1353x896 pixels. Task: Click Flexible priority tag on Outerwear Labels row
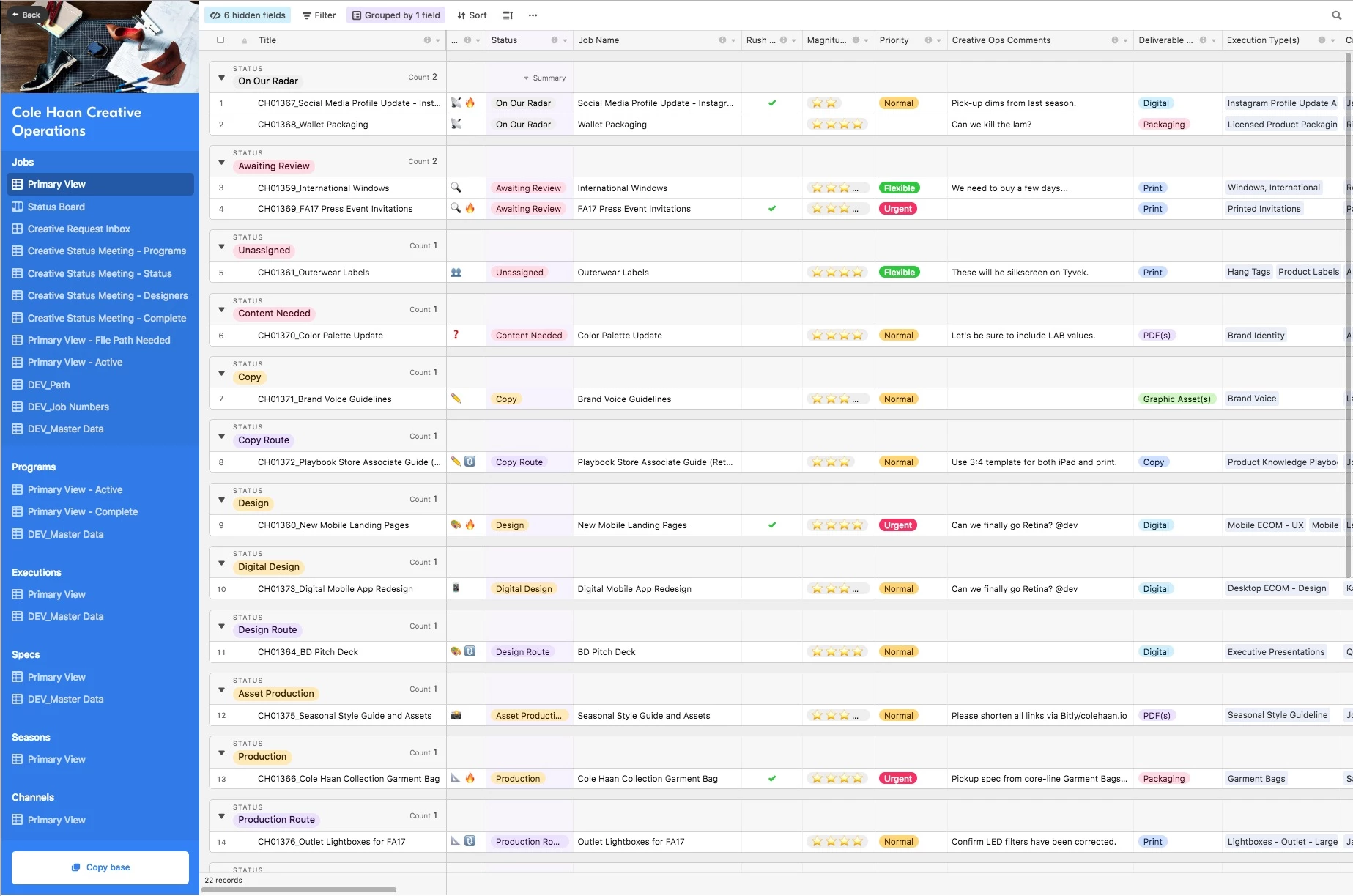[899, 273]
